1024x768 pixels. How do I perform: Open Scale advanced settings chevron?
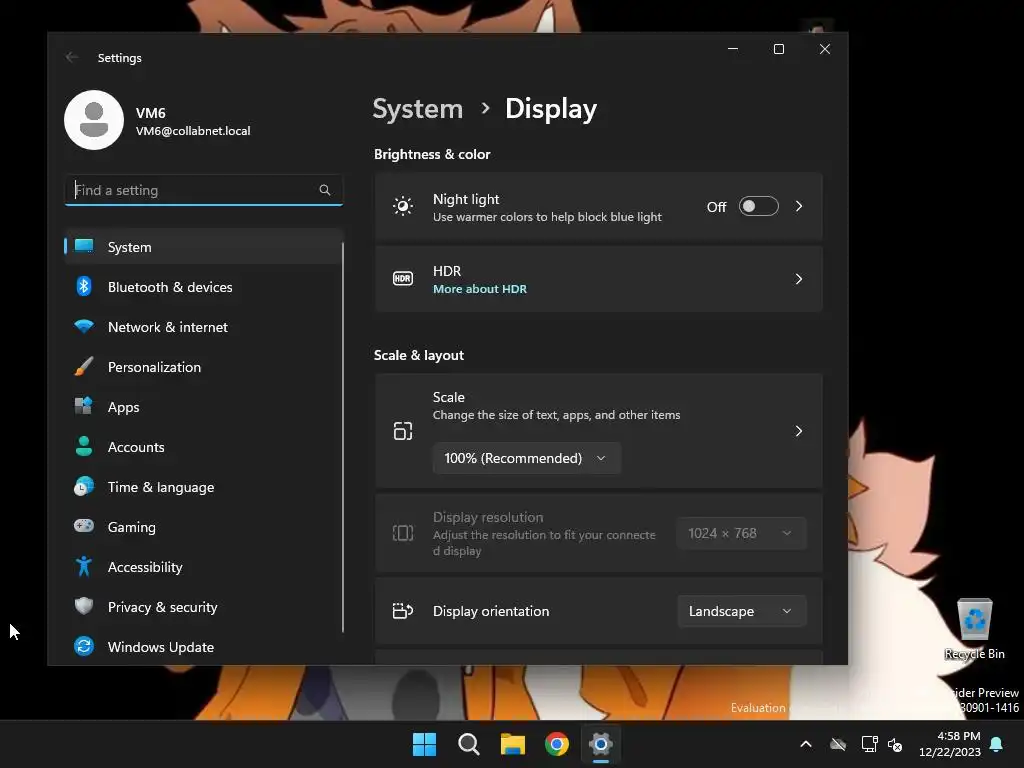pyautogui.click(x=799, y=431)
